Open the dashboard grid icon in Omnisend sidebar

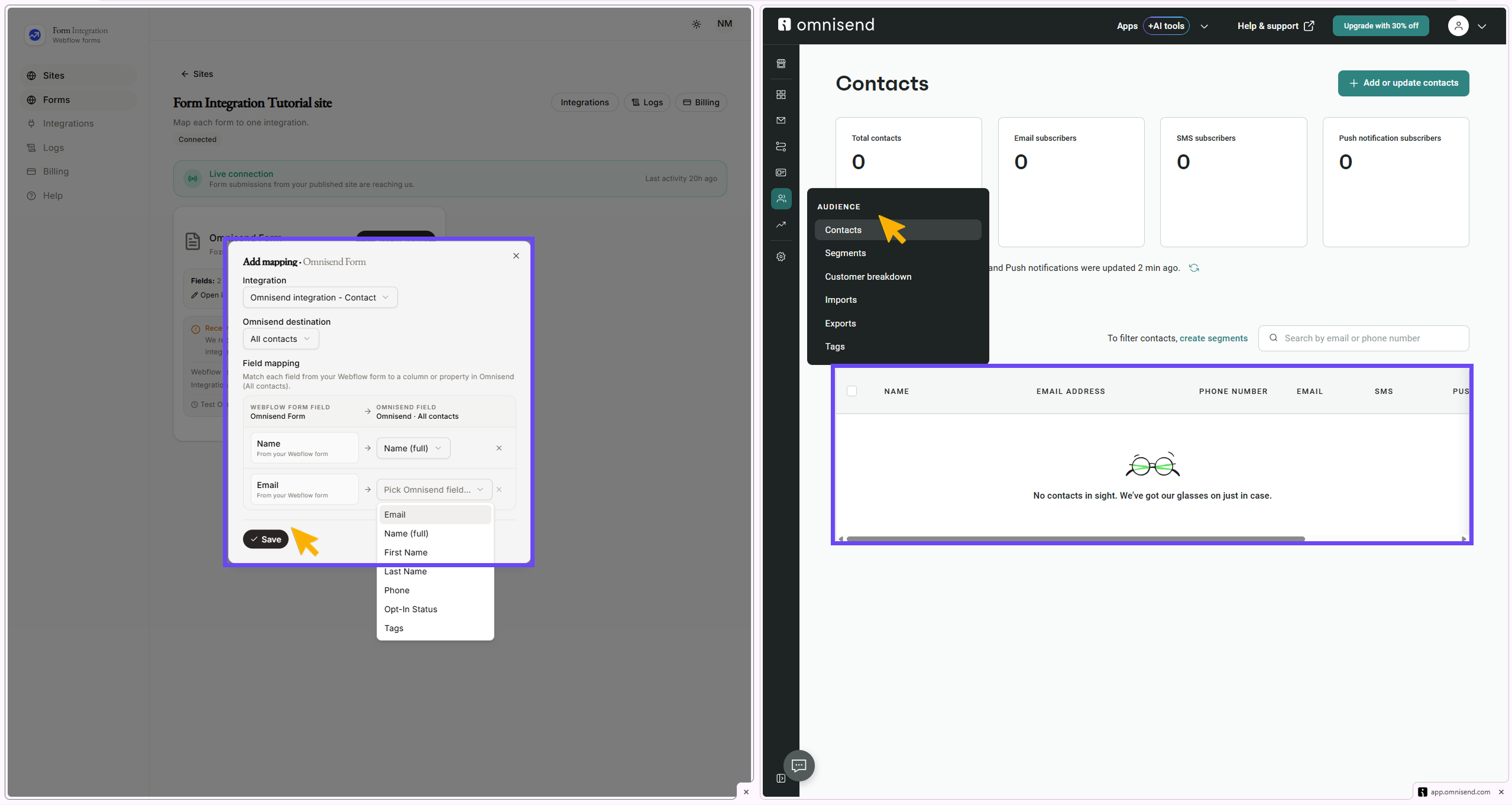coord(781,95)
